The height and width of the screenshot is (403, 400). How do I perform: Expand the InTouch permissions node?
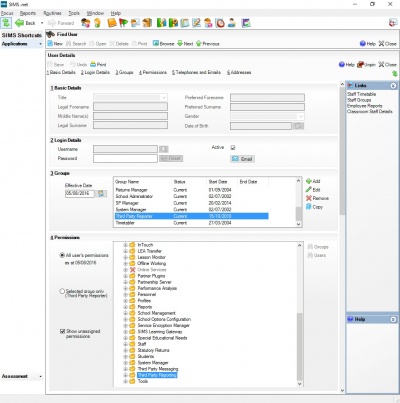click(125, 245)
